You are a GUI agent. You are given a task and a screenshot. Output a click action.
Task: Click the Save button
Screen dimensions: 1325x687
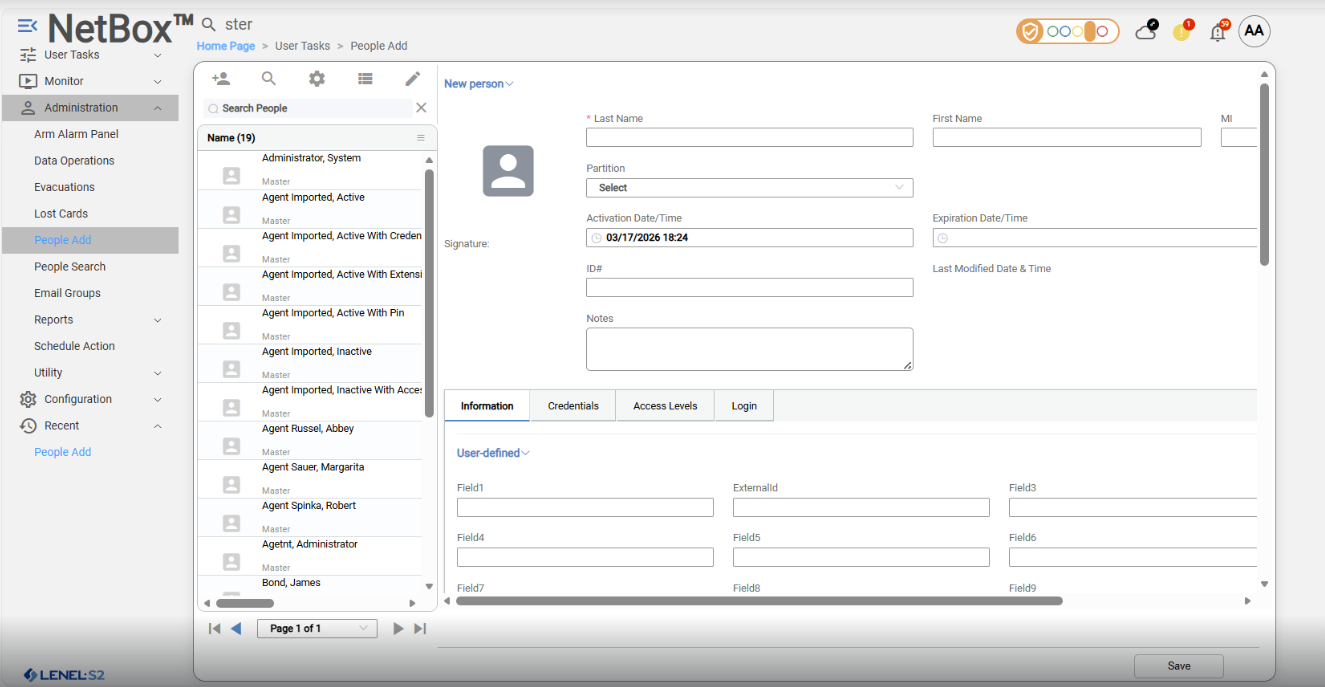pos(1178,666)
